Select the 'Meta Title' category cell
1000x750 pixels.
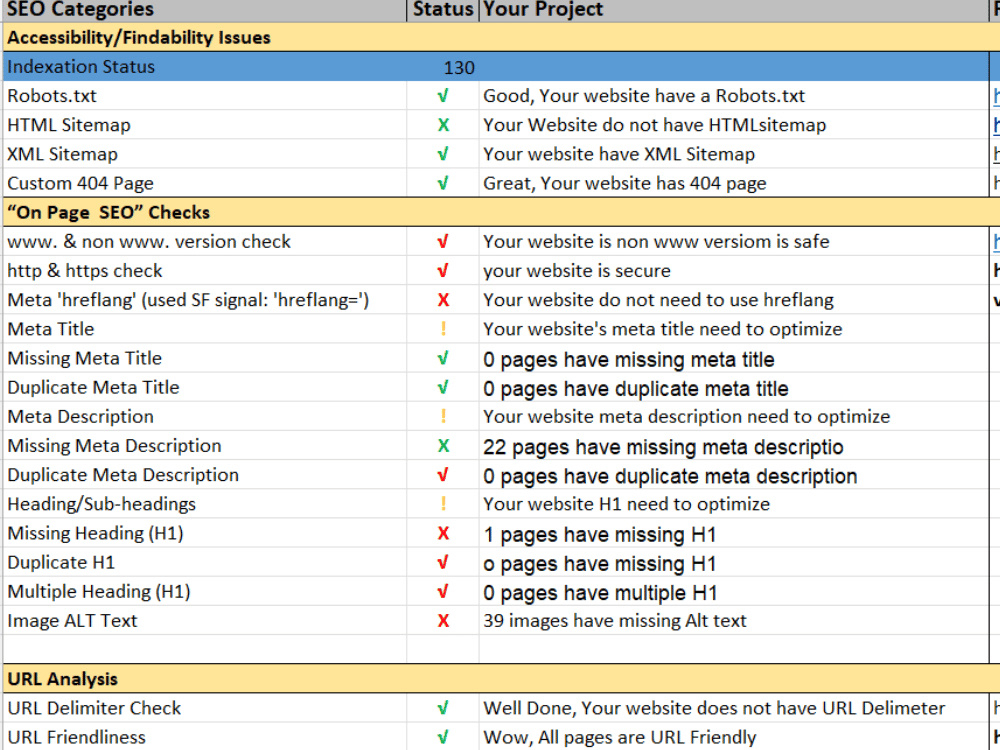[205, 329]
